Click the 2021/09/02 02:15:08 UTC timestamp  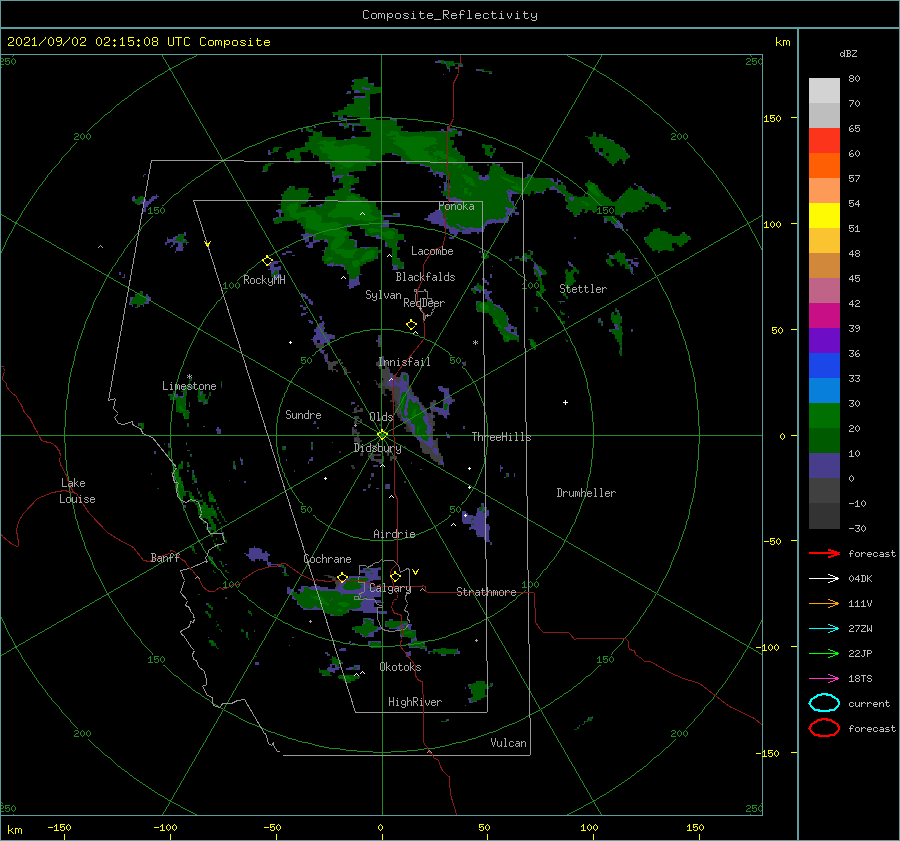(x=99, y=41)
